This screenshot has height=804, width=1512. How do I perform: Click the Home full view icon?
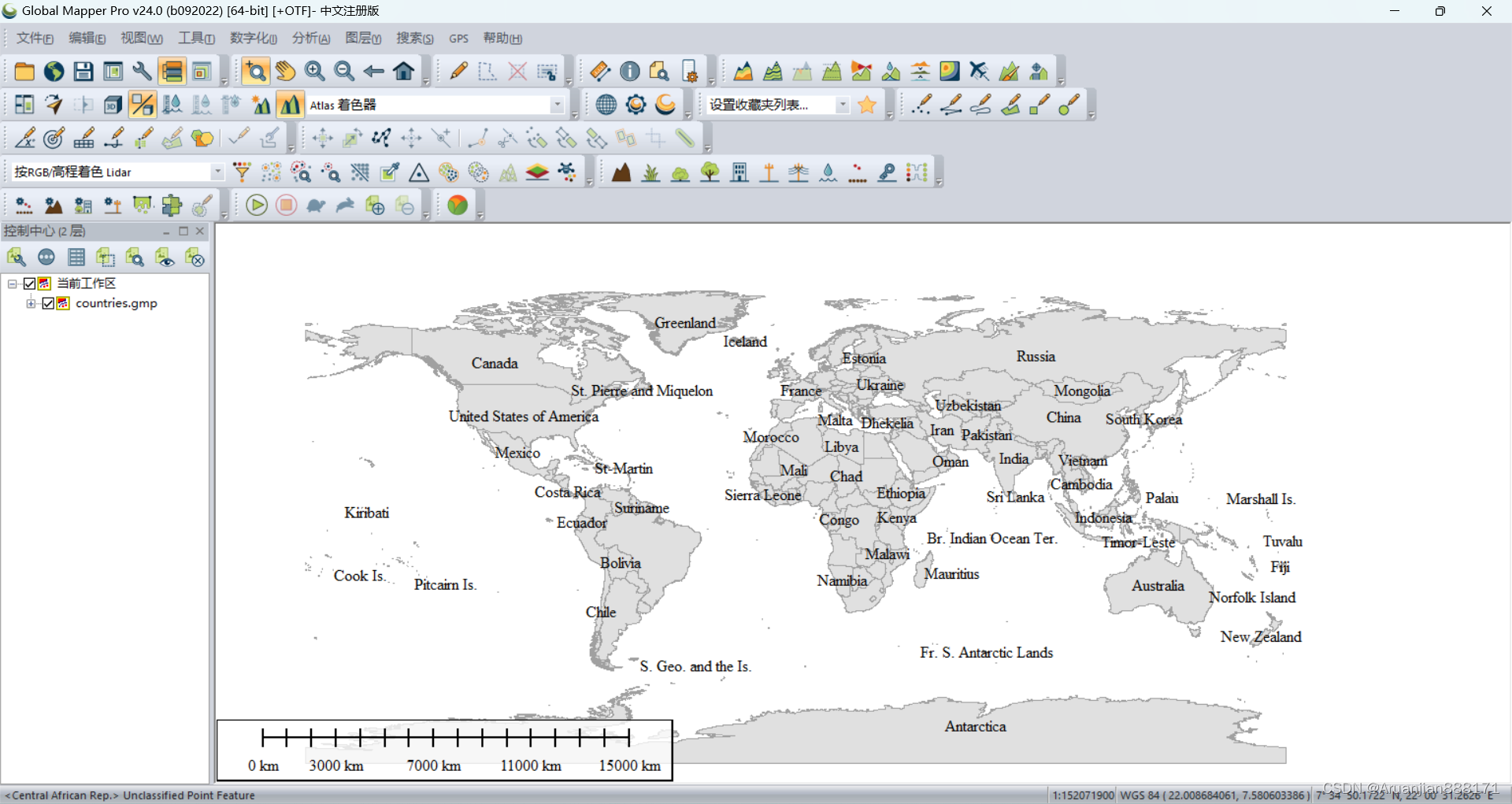coord(404,72)
